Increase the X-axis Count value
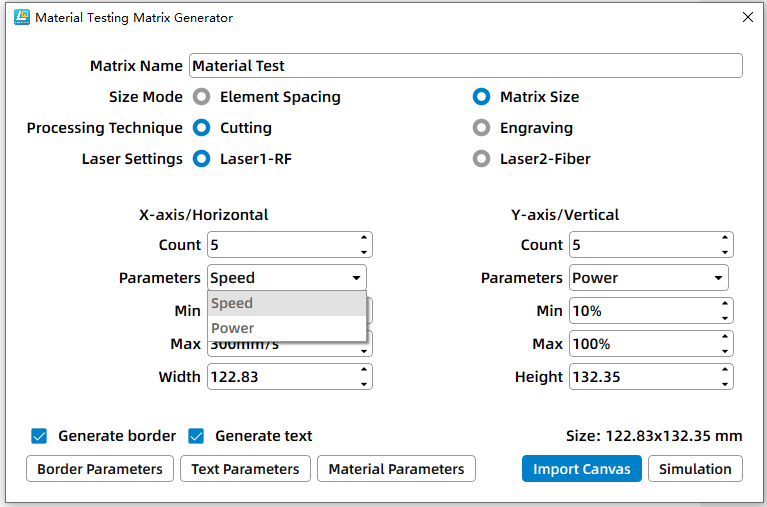The image size is (767, 507). [x=364, y=239]
